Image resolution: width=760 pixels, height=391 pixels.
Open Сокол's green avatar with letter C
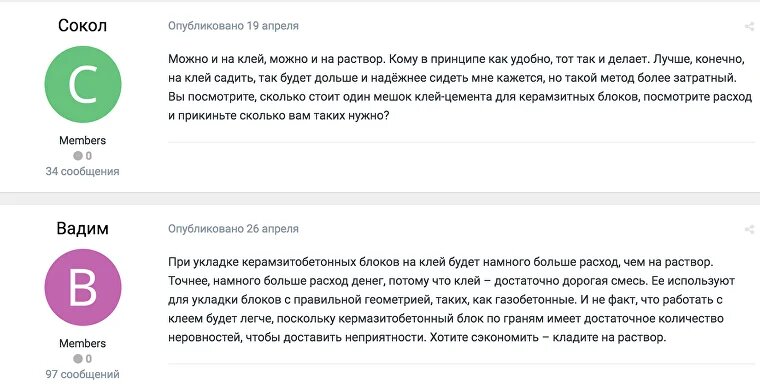pyautogui.click(x=83, y=84)
